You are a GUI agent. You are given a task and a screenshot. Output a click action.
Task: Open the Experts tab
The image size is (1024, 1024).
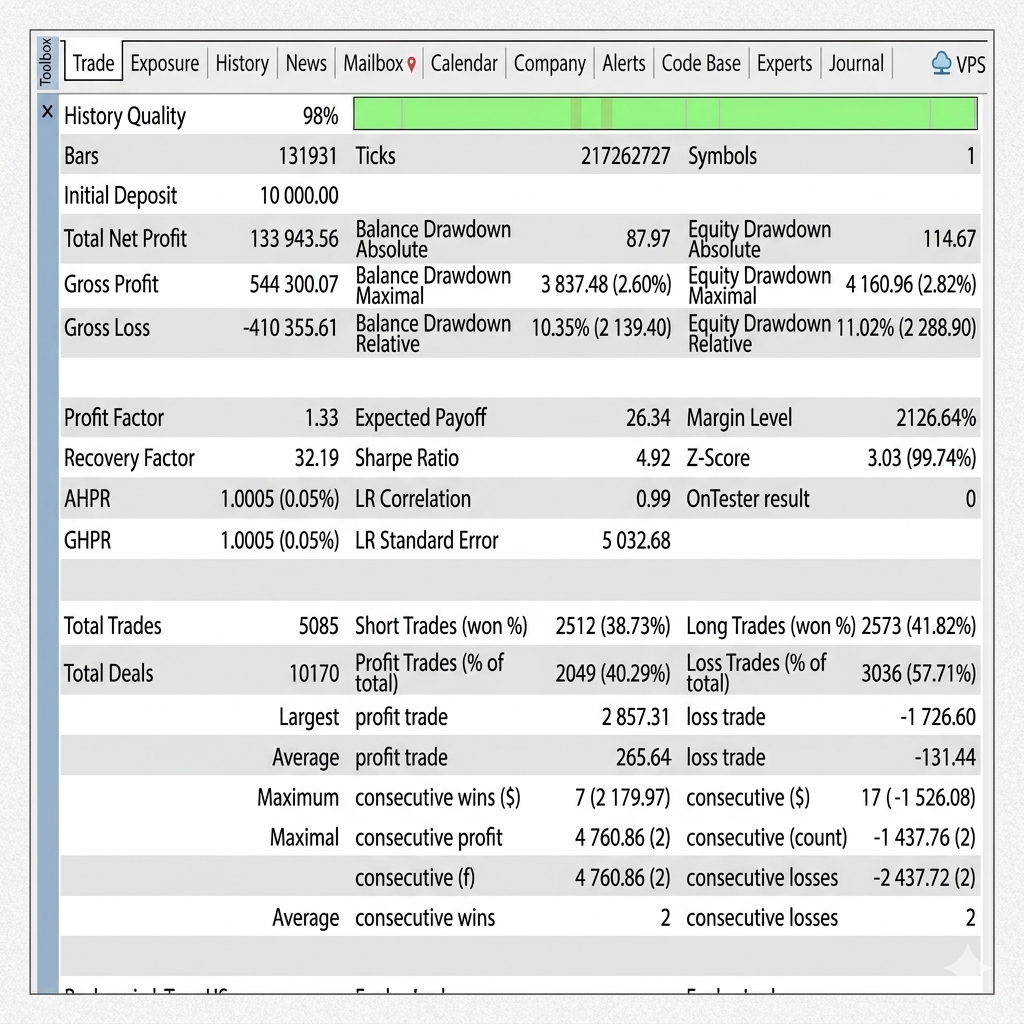pos(784,64)
